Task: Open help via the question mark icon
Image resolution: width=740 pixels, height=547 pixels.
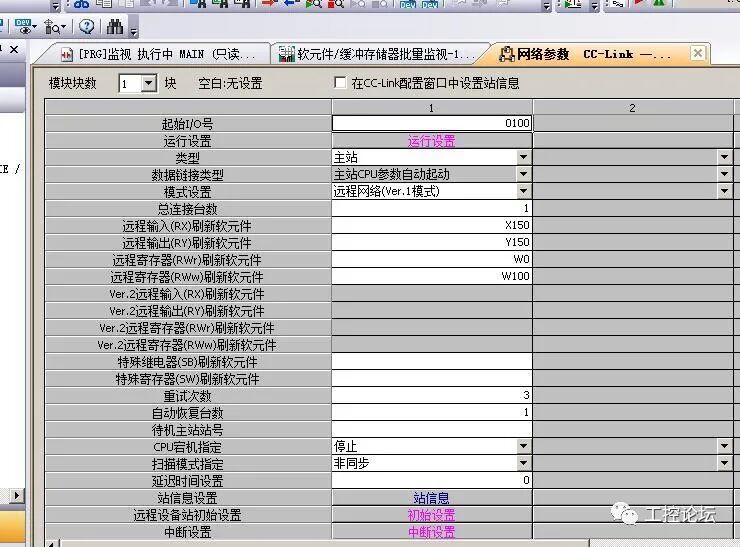Action: (x=86, y=27)
